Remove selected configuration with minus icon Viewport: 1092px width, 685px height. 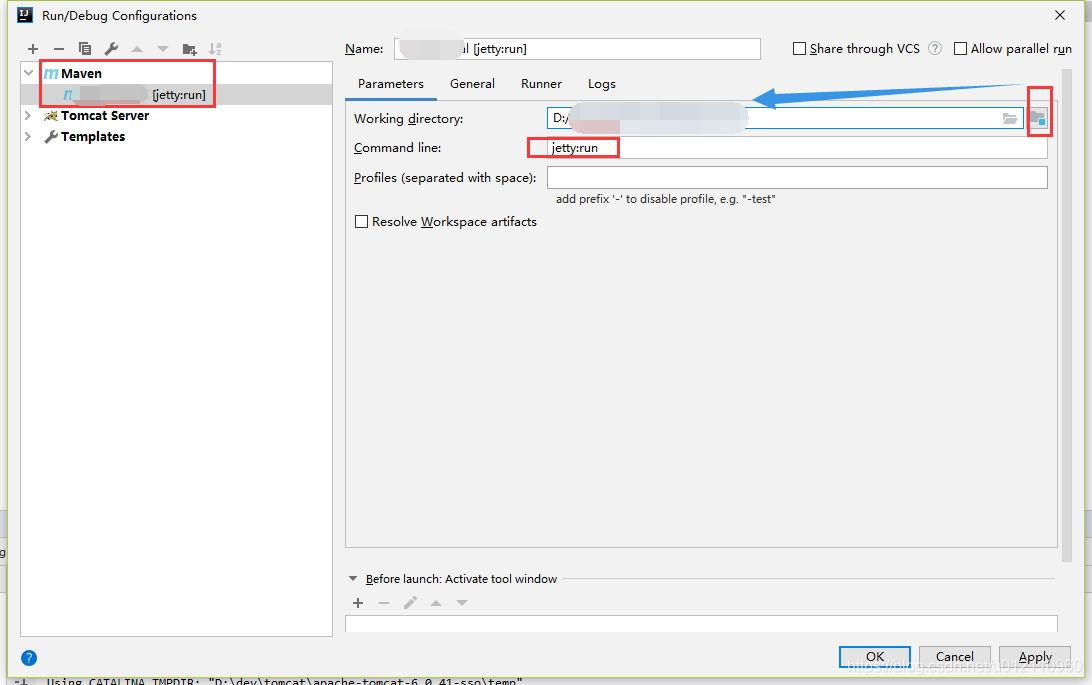pos(58,49)
